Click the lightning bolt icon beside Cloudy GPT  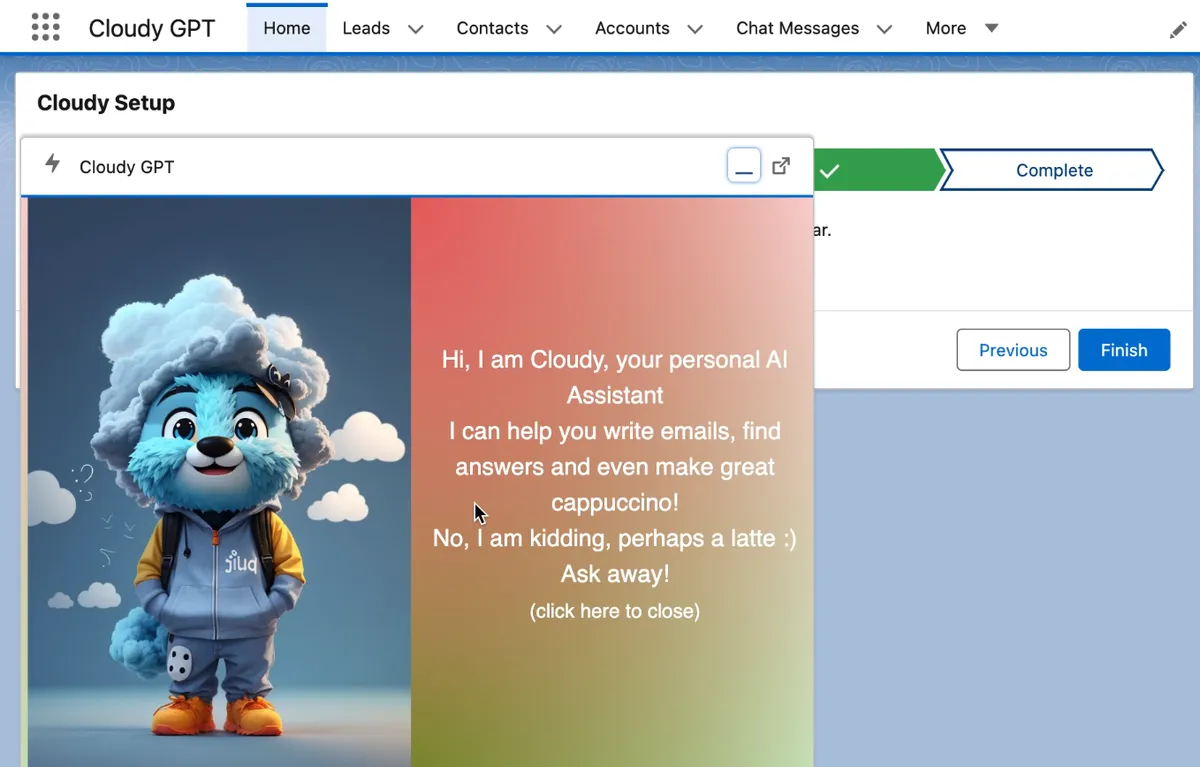click(53, 165)
